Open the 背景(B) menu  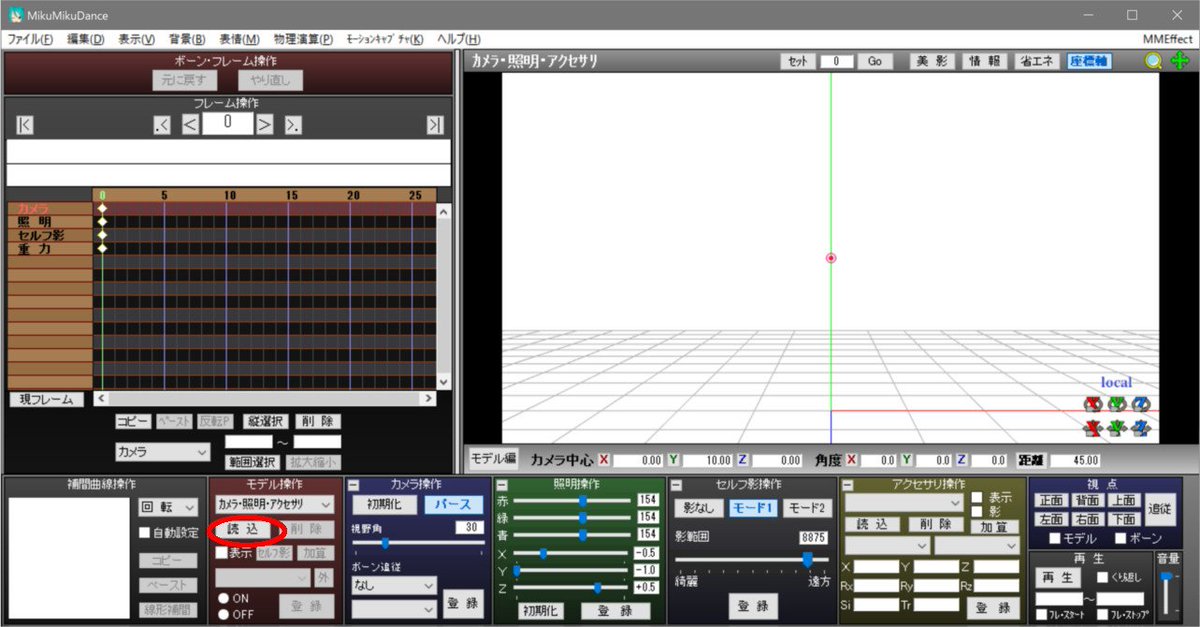click(187, 39)
